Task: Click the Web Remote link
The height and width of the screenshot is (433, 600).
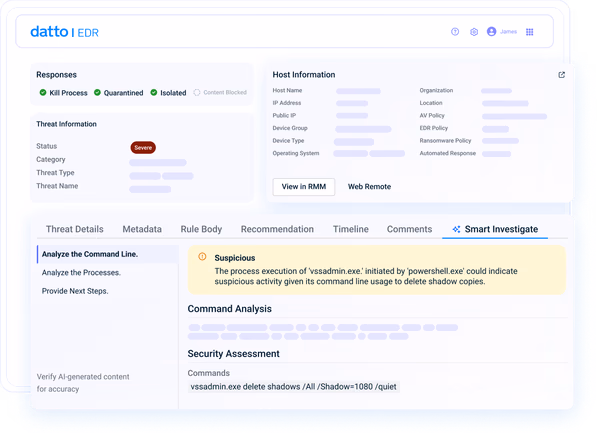Action: point(369,187)
